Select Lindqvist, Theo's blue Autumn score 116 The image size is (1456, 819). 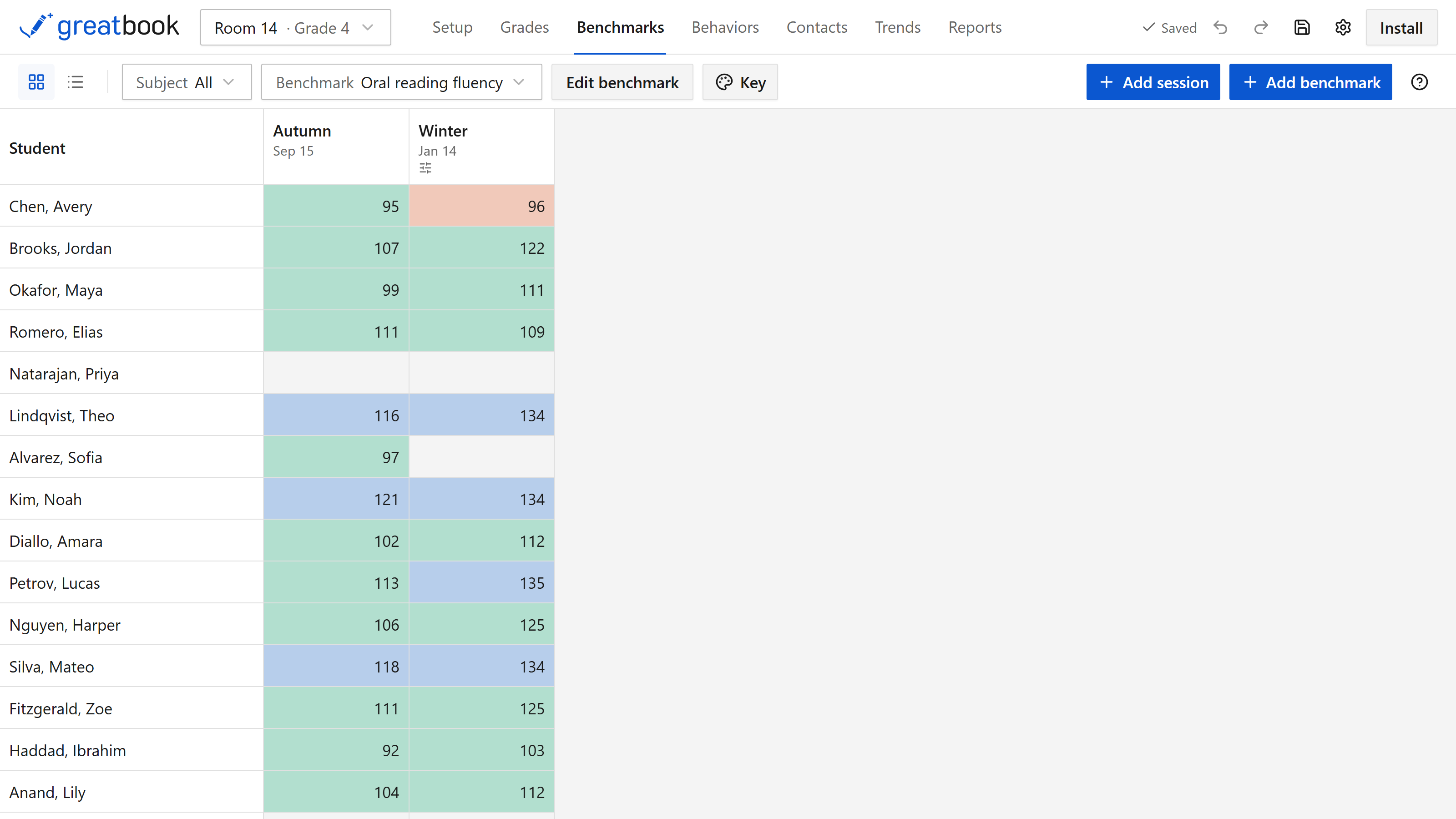(x=336, y=415)
